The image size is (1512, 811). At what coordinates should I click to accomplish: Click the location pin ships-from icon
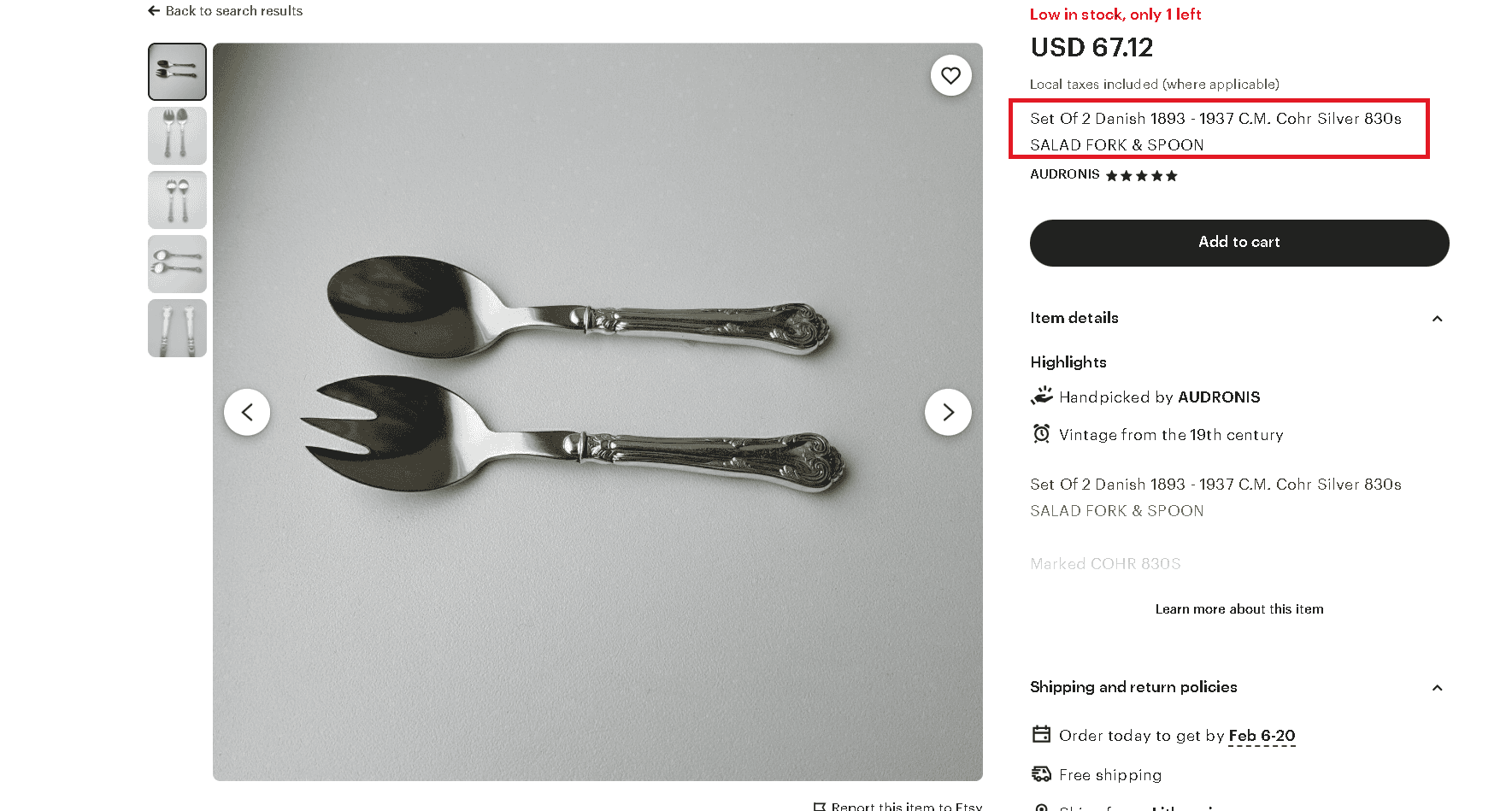click(x=1041, y=808)
